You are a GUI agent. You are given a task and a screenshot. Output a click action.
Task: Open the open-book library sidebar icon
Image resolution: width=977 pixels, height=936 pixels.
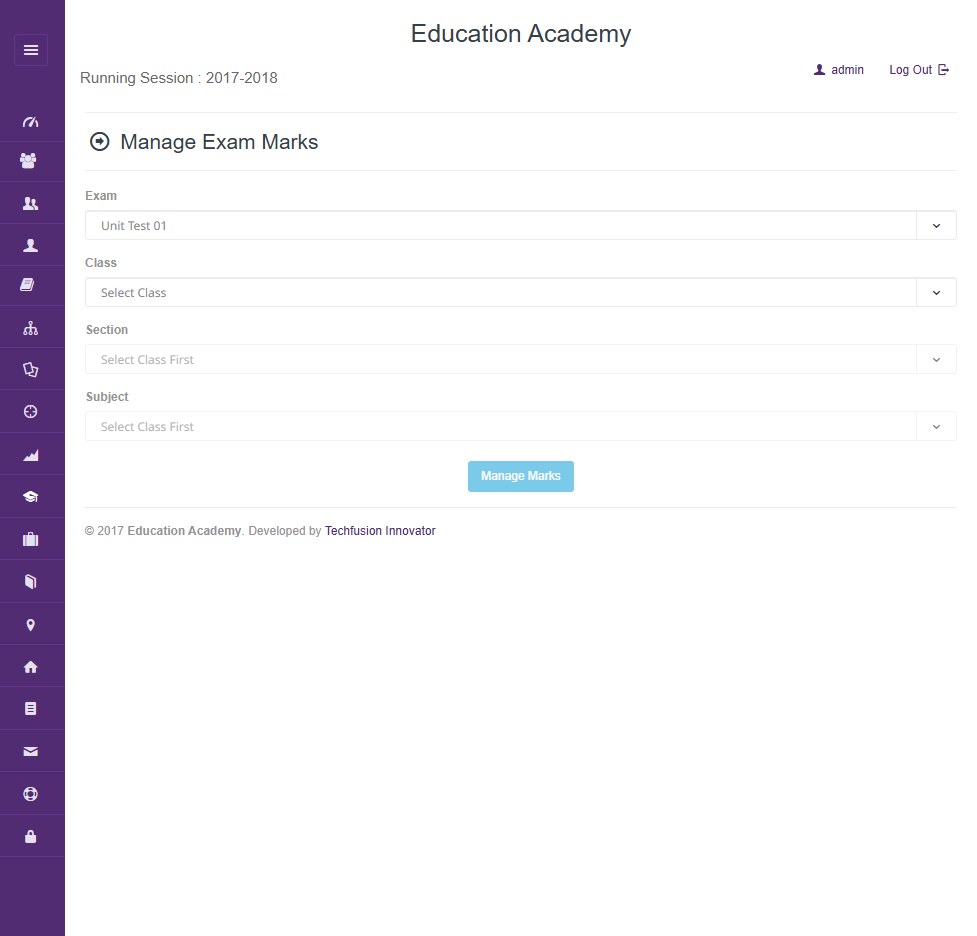click(x=31, y=581)
